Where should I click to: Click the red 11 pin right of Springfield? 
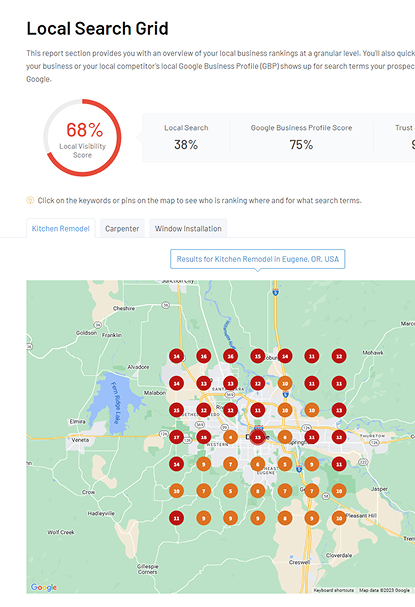pyautogui.click(x=312, y=437)
